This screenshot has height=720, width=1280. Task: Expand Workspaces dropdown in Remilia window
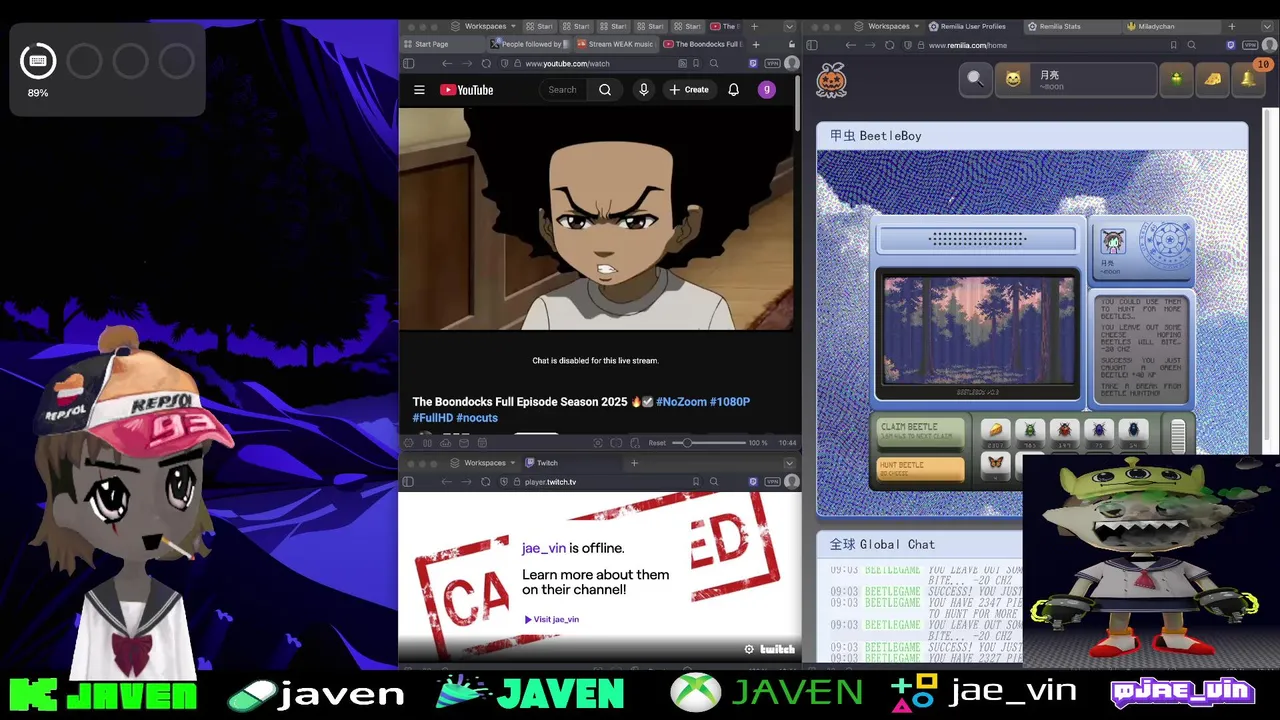[x=888, y=26]
